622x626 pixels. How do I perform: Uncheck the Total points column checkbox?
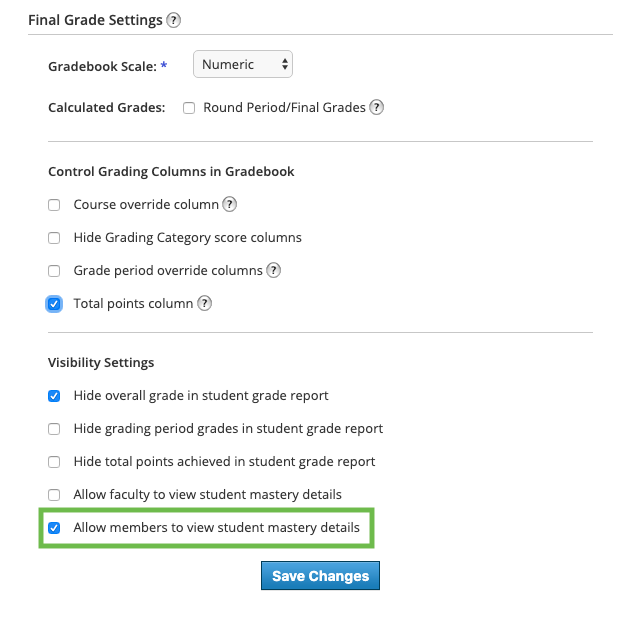[x=54, y=303]
